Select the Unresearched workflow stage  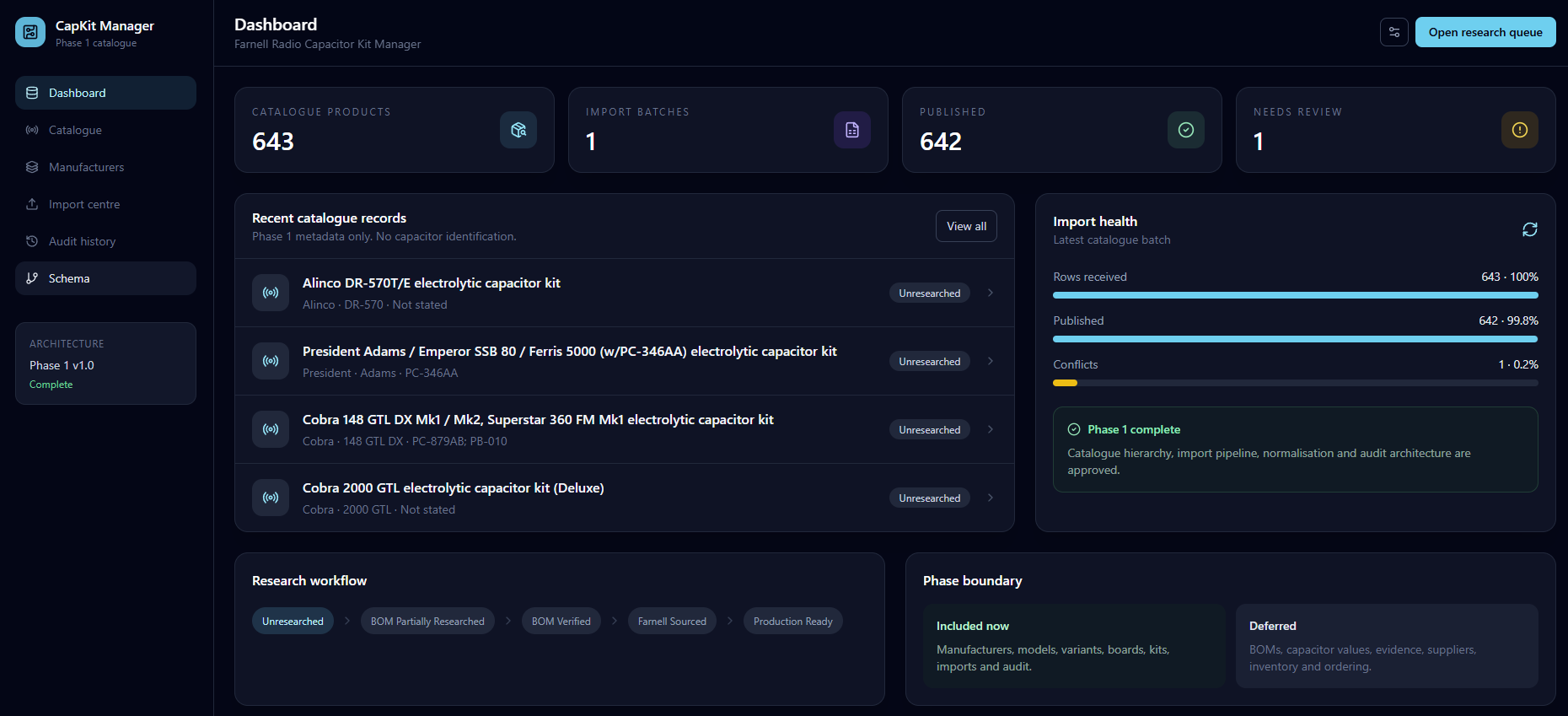pos(293,622)
